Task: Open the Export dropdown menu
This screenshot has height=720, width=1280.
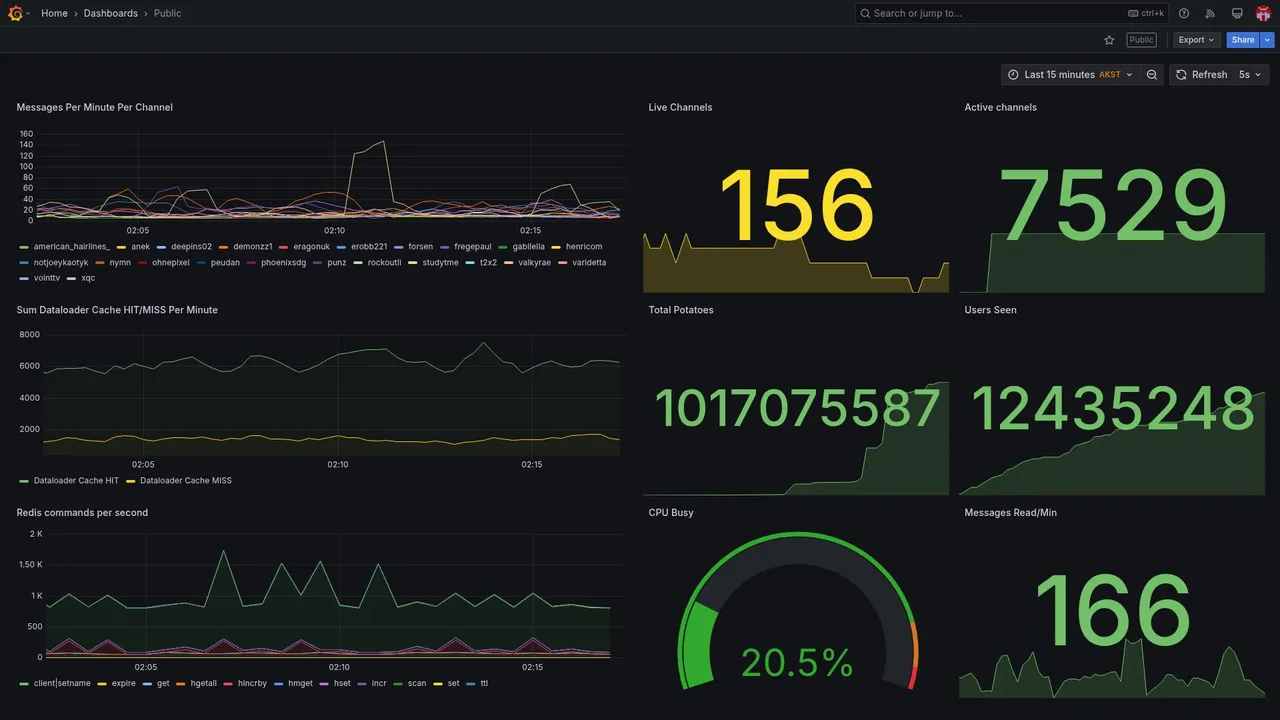Action: tap(1196, 40)
